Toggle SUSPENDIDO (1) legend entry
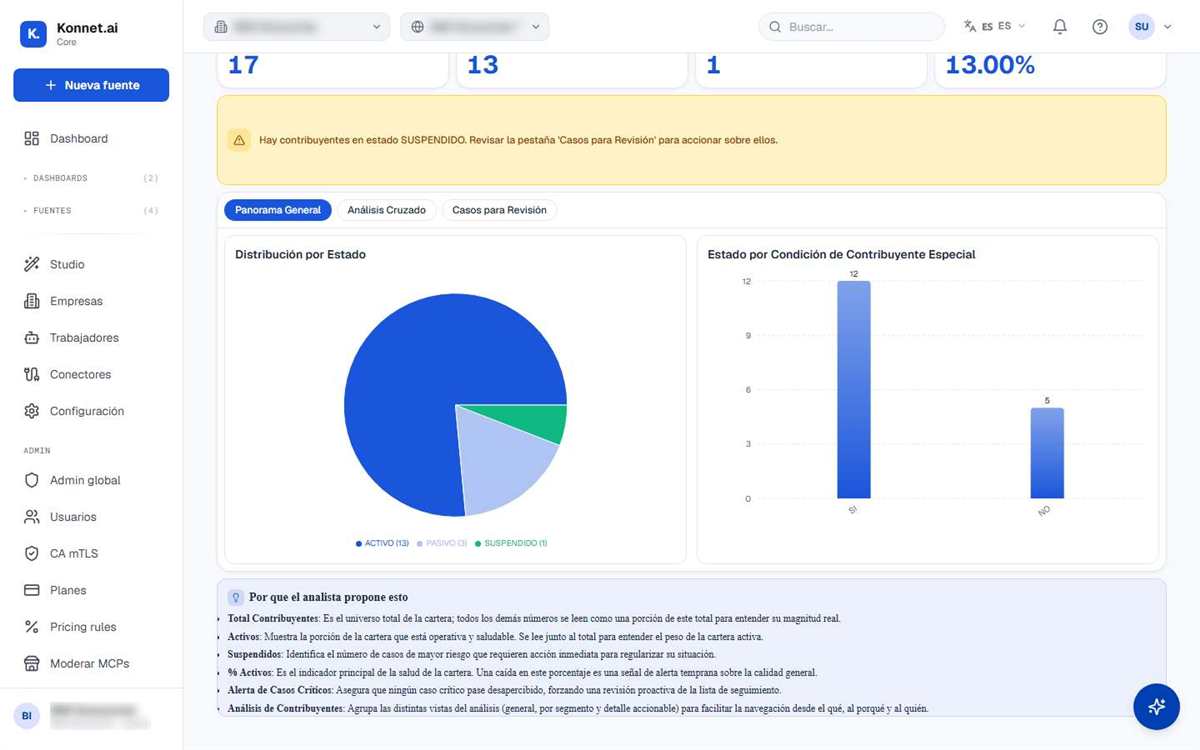The image size is (1200, 750). (511, 543)
